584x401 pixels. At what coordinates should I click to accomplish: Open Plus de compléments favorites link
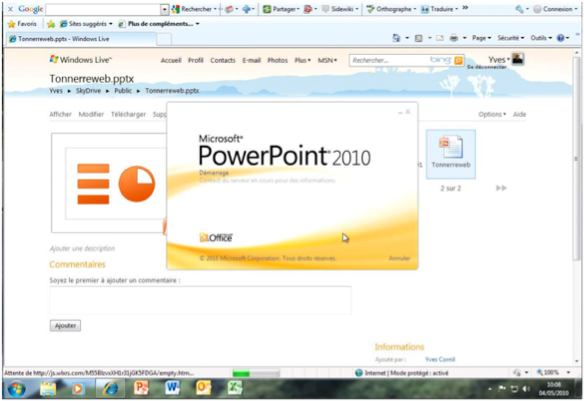pos(159,24)
